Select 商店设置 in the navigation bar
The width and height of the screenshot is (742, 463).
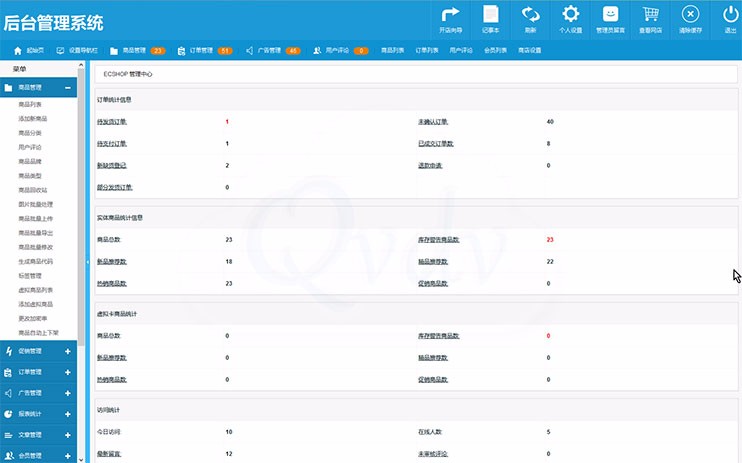[x=529, y=50]
